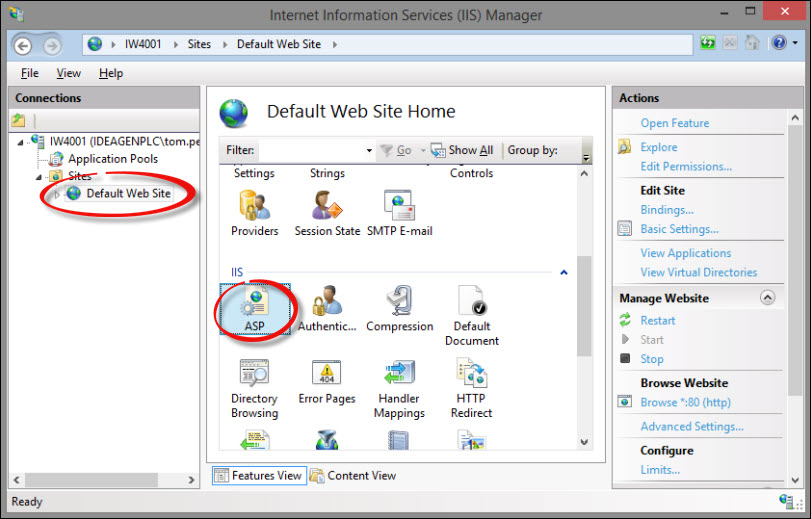The height and width of the screenshot is (519, 811).
Task: Click the Bindings link
Action: tap(667, 210)
